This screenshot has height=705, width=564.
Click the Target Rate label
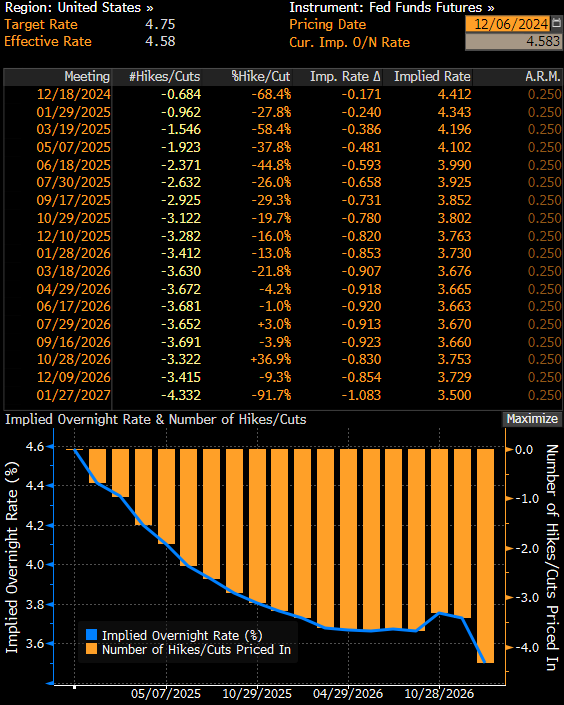click(x=41, y=24)
